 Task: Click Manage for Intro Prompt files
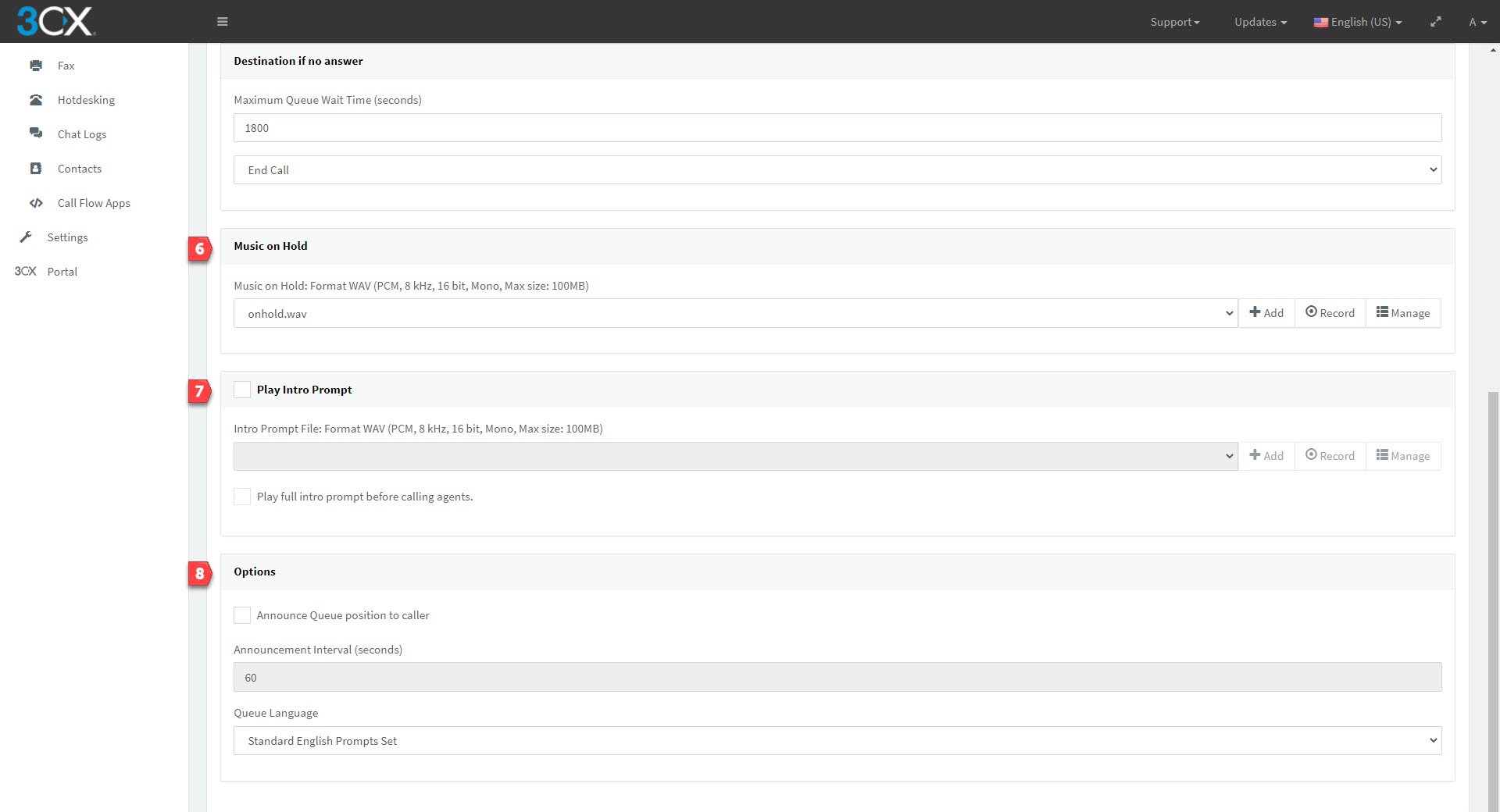point(1403,456)
